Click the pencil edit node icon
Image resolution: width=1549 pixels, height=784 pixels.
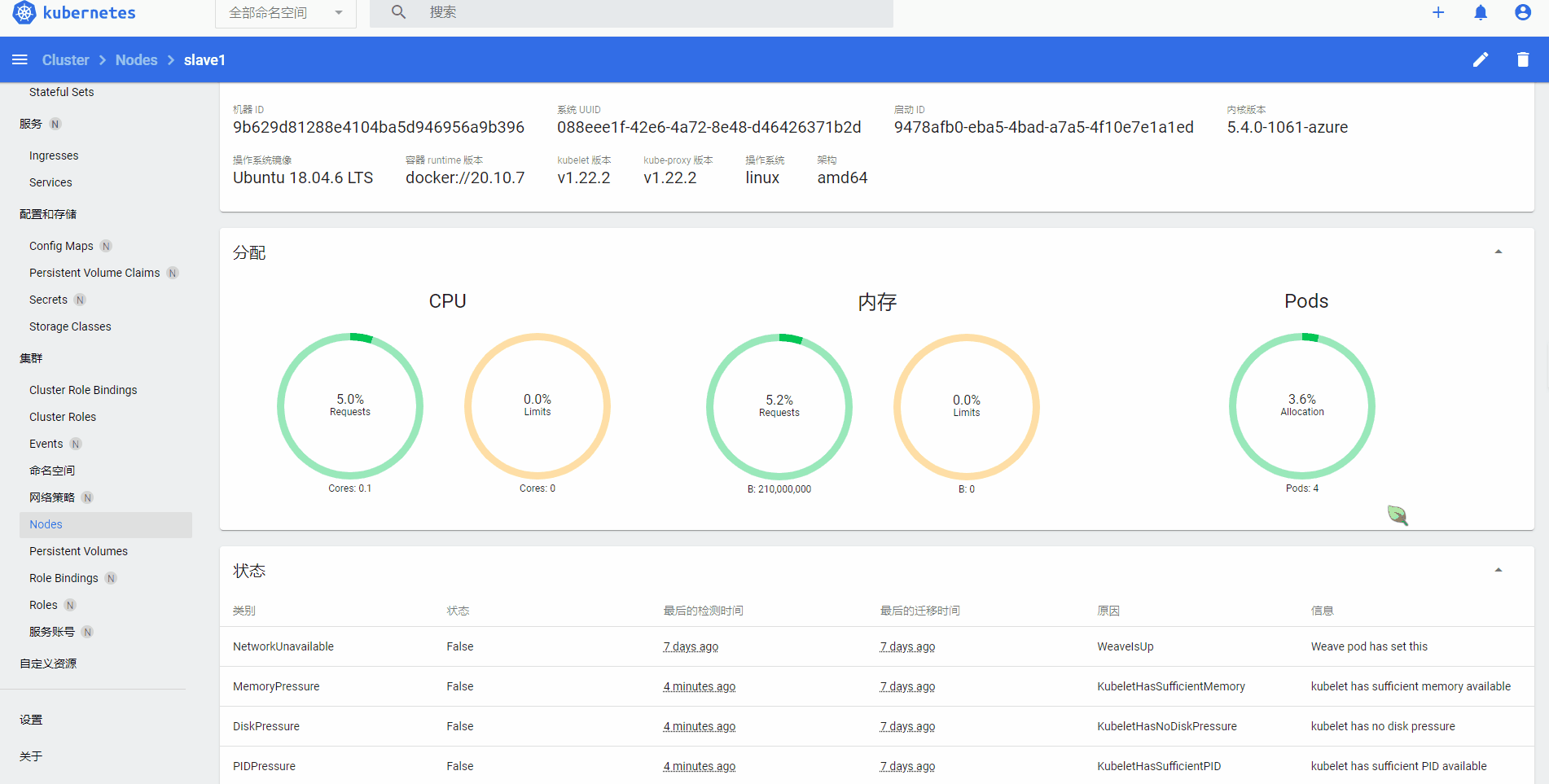1481,59
